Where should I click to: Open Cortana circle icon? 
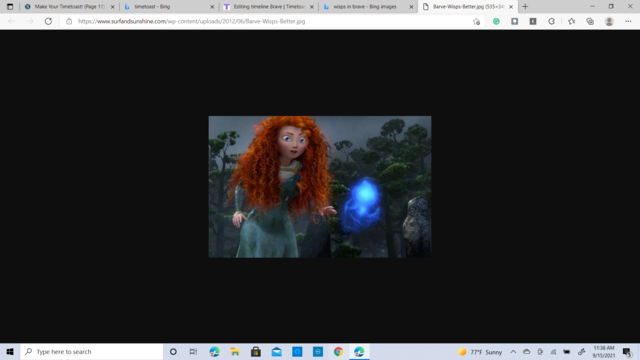pyautogui.click(x=173, y=351)
